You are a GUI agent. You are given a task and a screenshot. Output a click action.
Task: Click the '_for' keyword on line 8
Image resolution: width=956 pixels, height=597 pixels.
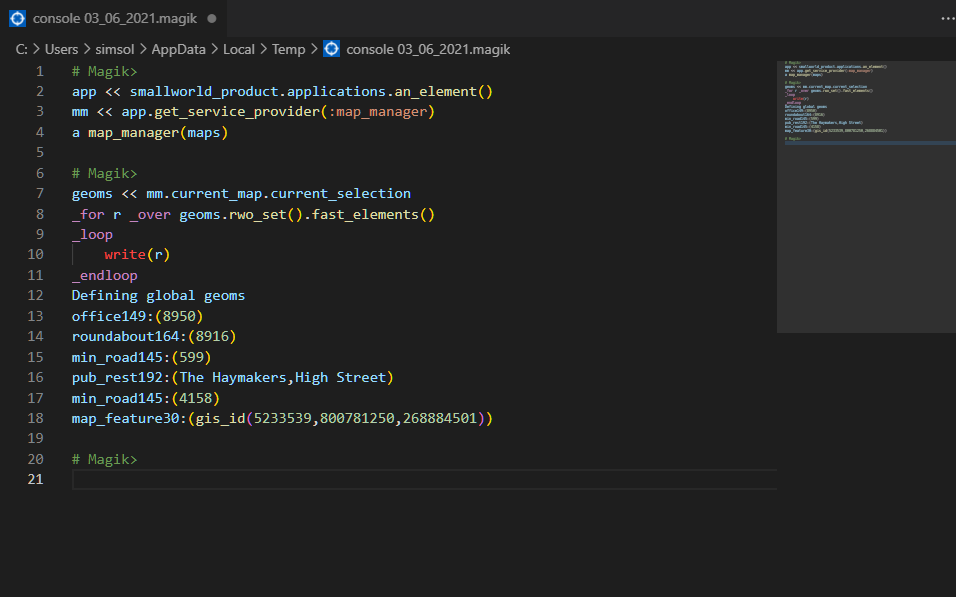click(x=88, y=214)
